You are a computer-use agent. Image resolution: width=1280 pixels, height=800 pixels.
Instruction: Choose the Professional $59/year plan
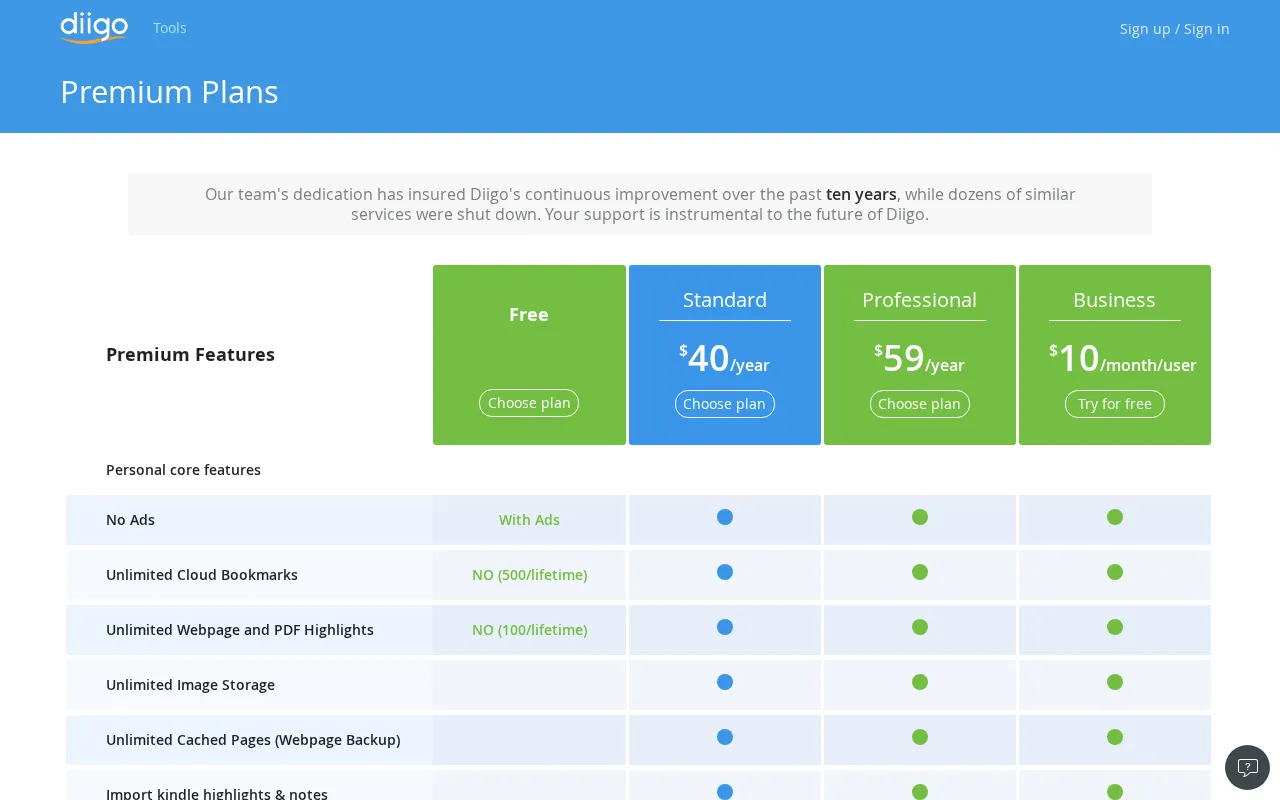coord(920,404)
